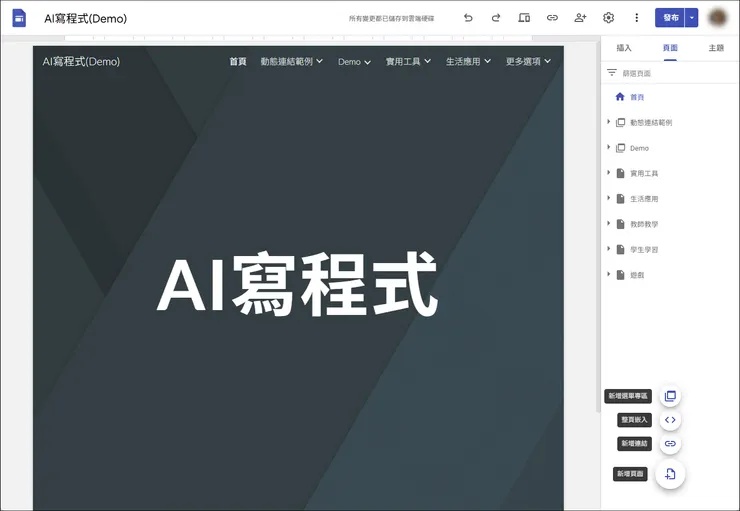Screen dimensions: 740x511
Task: Share the site with others
Action: point(580,18)
